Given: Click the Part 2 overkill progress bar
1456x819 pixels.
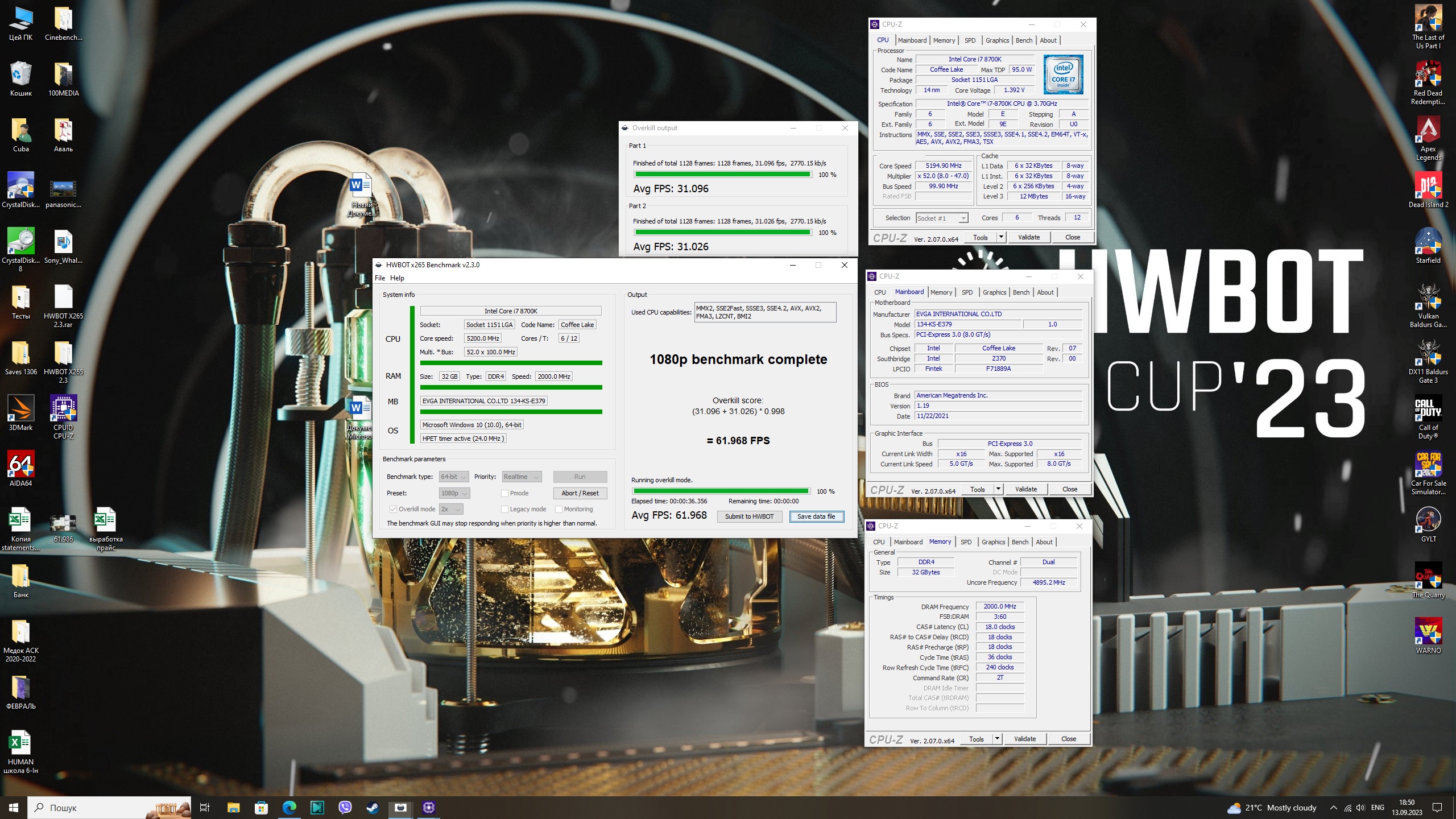Looking at the screenshot, I should (x=723, y=233).
